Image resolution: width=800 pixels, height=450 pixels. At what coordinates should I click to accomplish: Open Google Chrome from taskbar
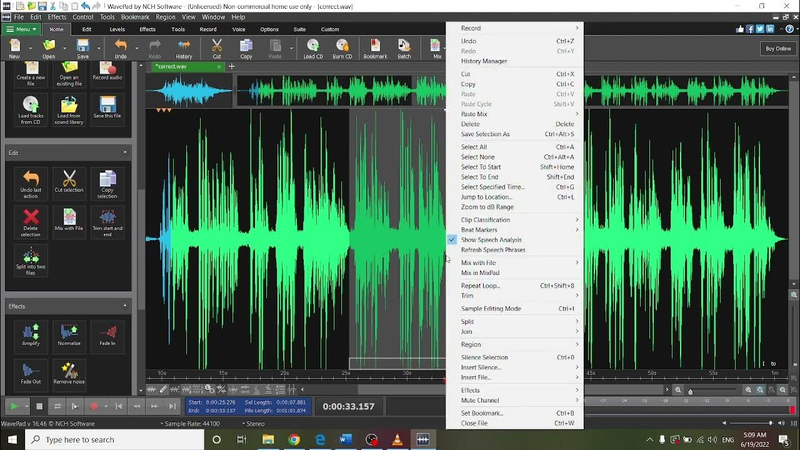[x=294, y=439]
